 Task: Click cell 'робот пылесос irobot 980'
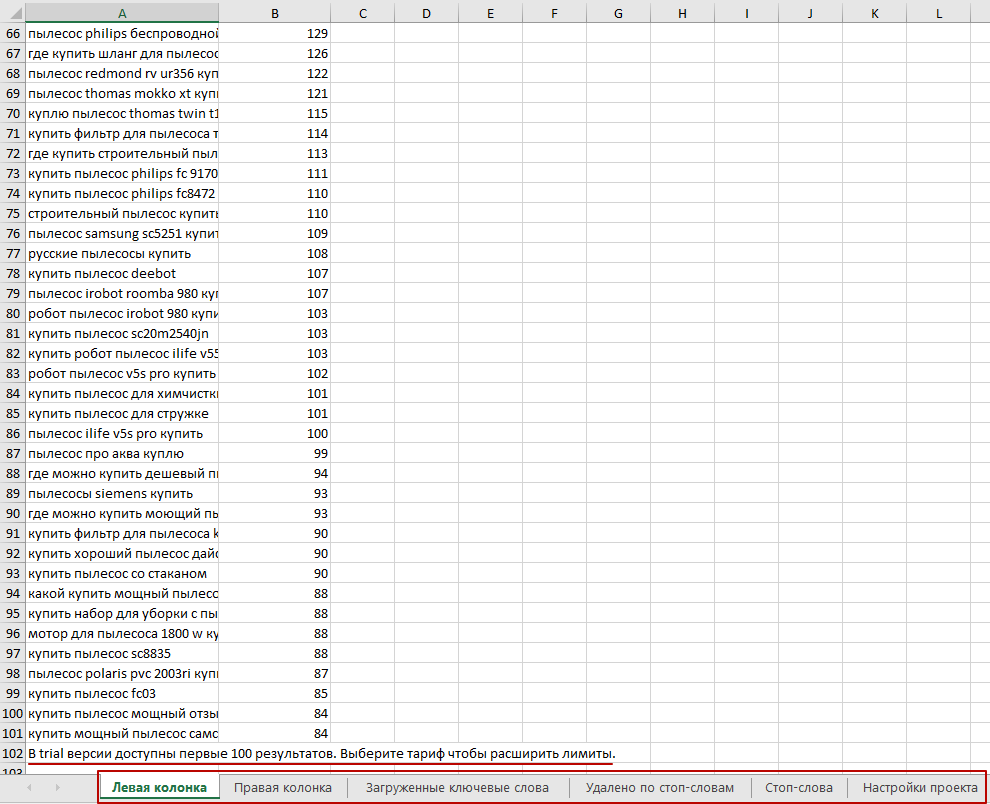pos(122,313)
